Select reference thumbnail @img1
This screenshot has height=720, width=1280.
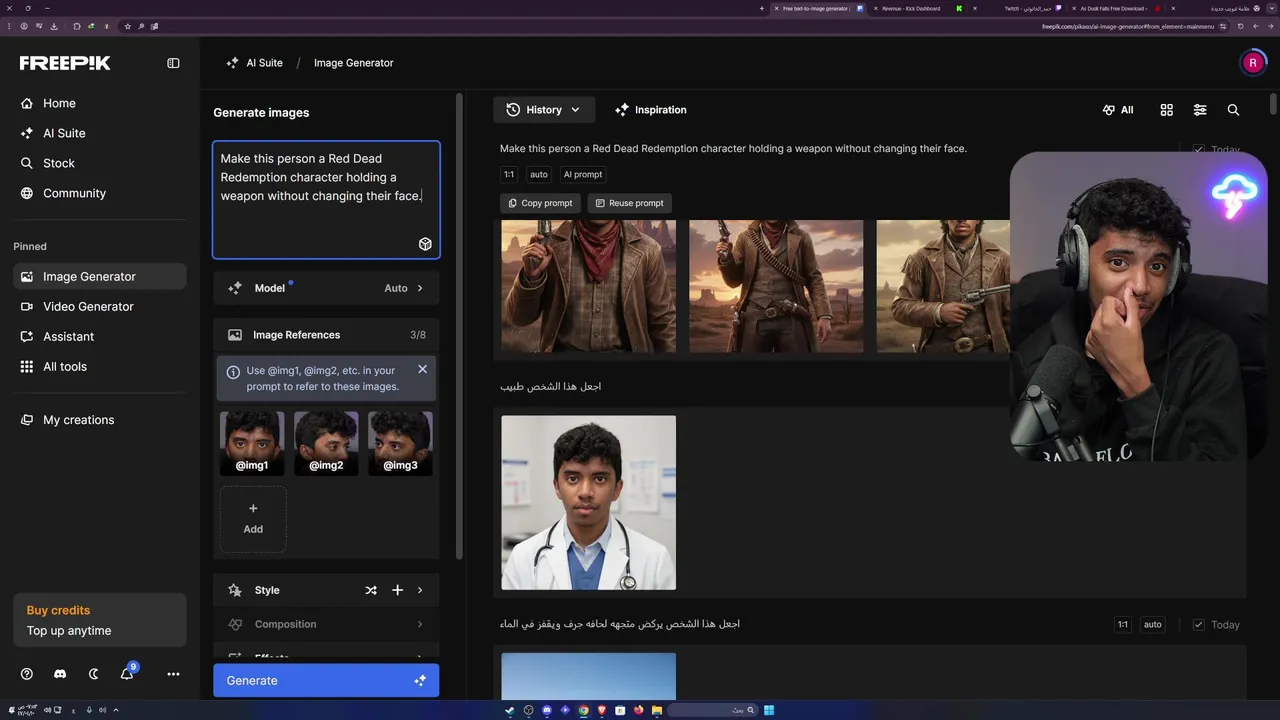(252, 442)
